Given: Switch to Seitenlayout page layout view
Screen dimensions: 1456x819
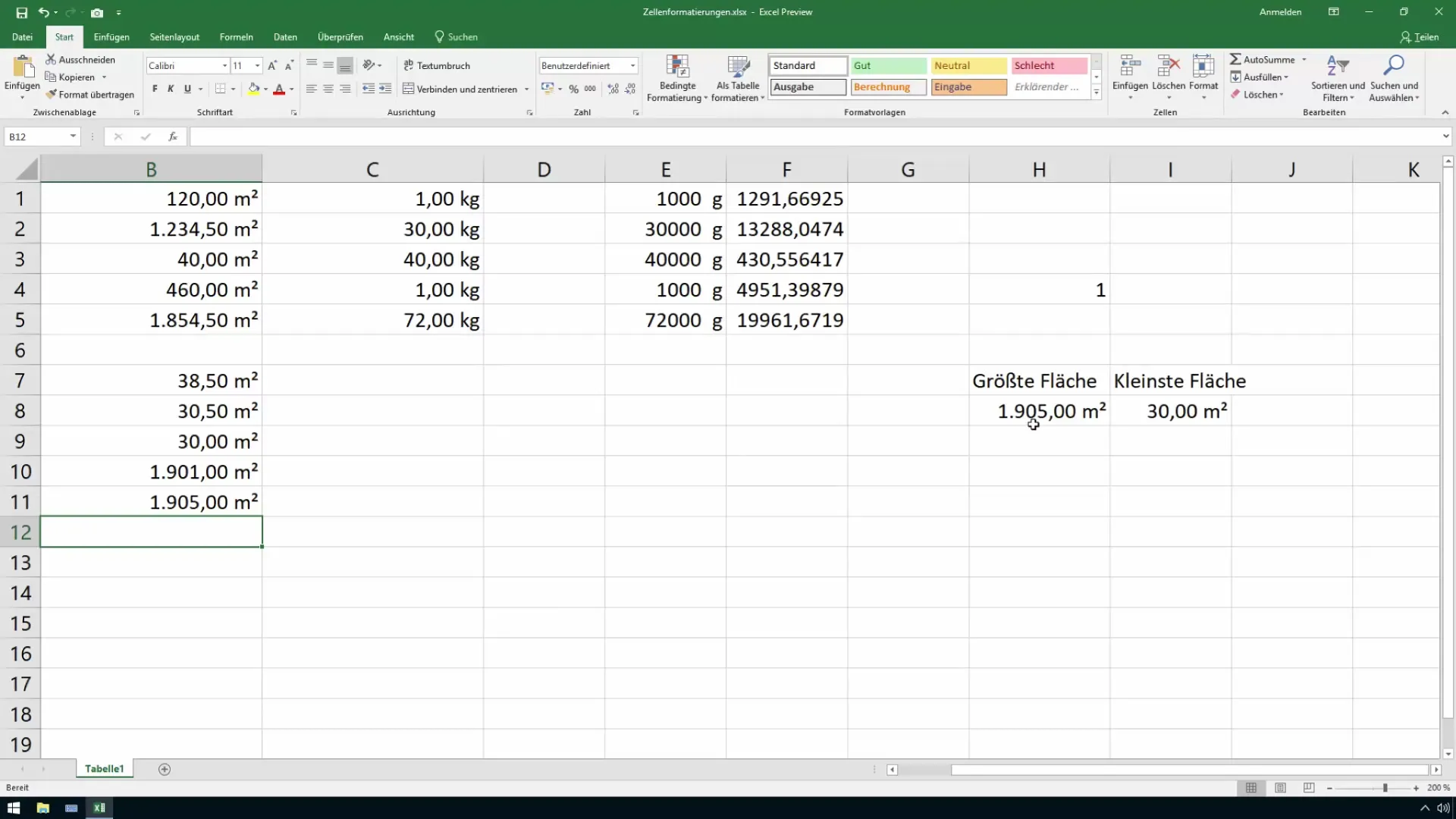Looking at the screenshot, I should [1280, 788].
